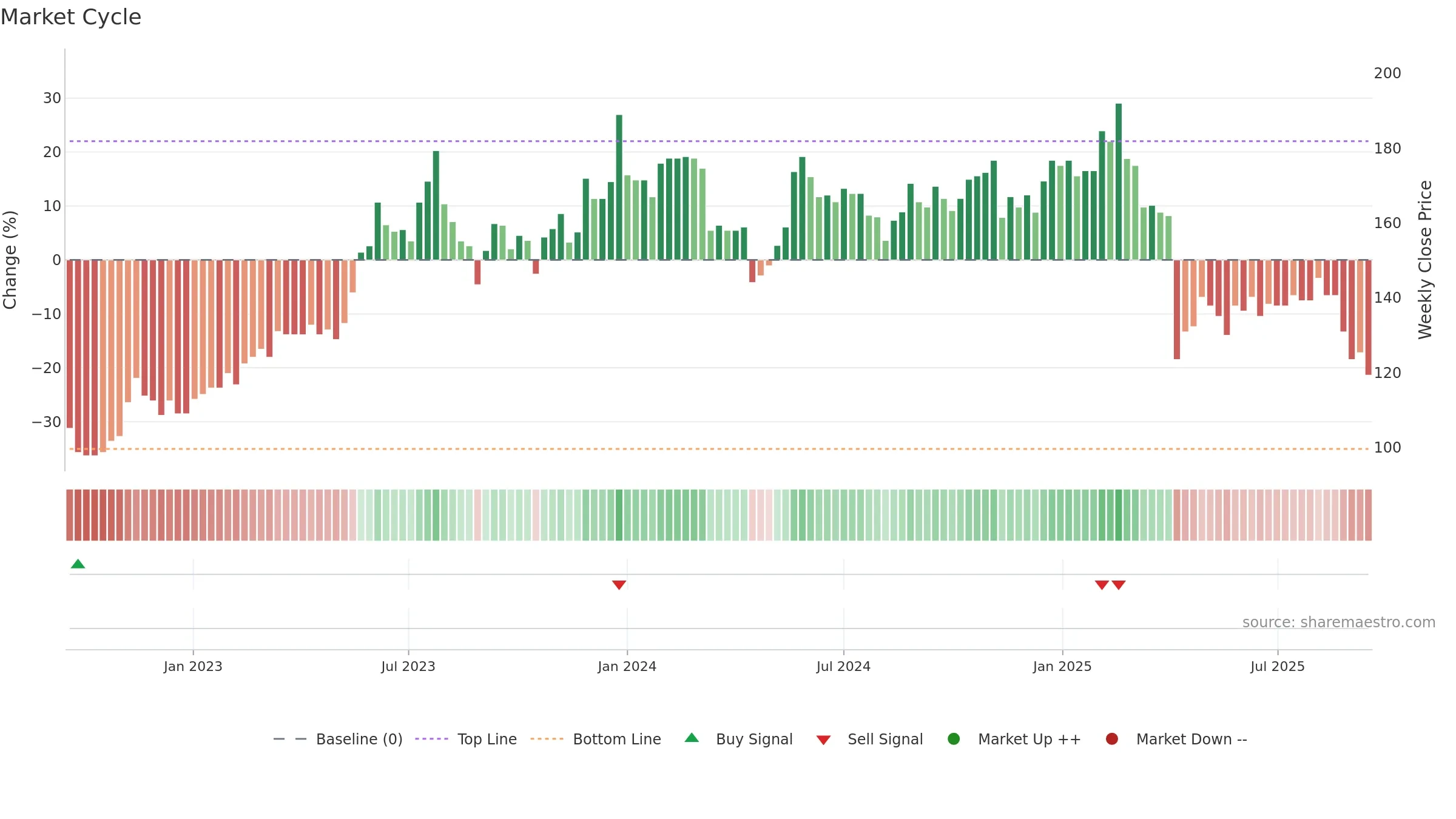The height and width of the screenshot is (819, 1456).
Task: Toggle Top Line legend entry
Action: coord(466,739)
